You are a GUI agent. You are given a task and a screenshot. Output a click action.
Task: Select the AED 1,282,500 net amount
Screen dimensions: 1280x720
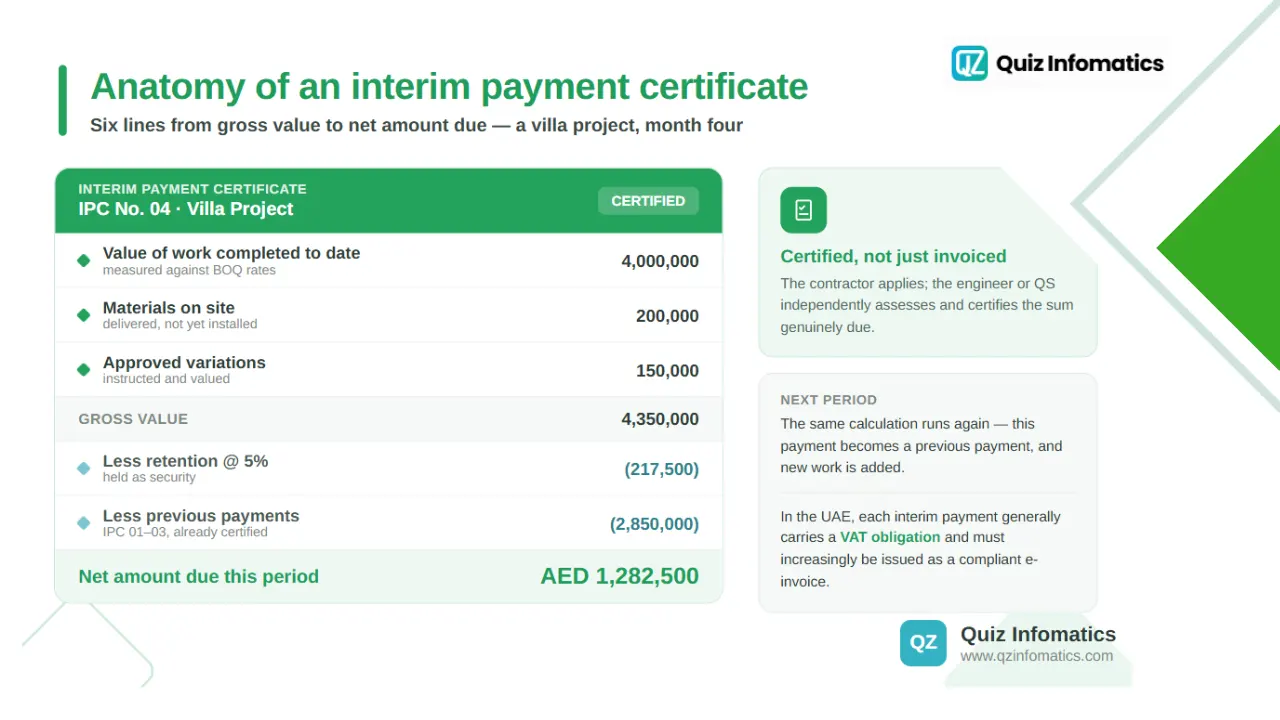coord(619,576)
